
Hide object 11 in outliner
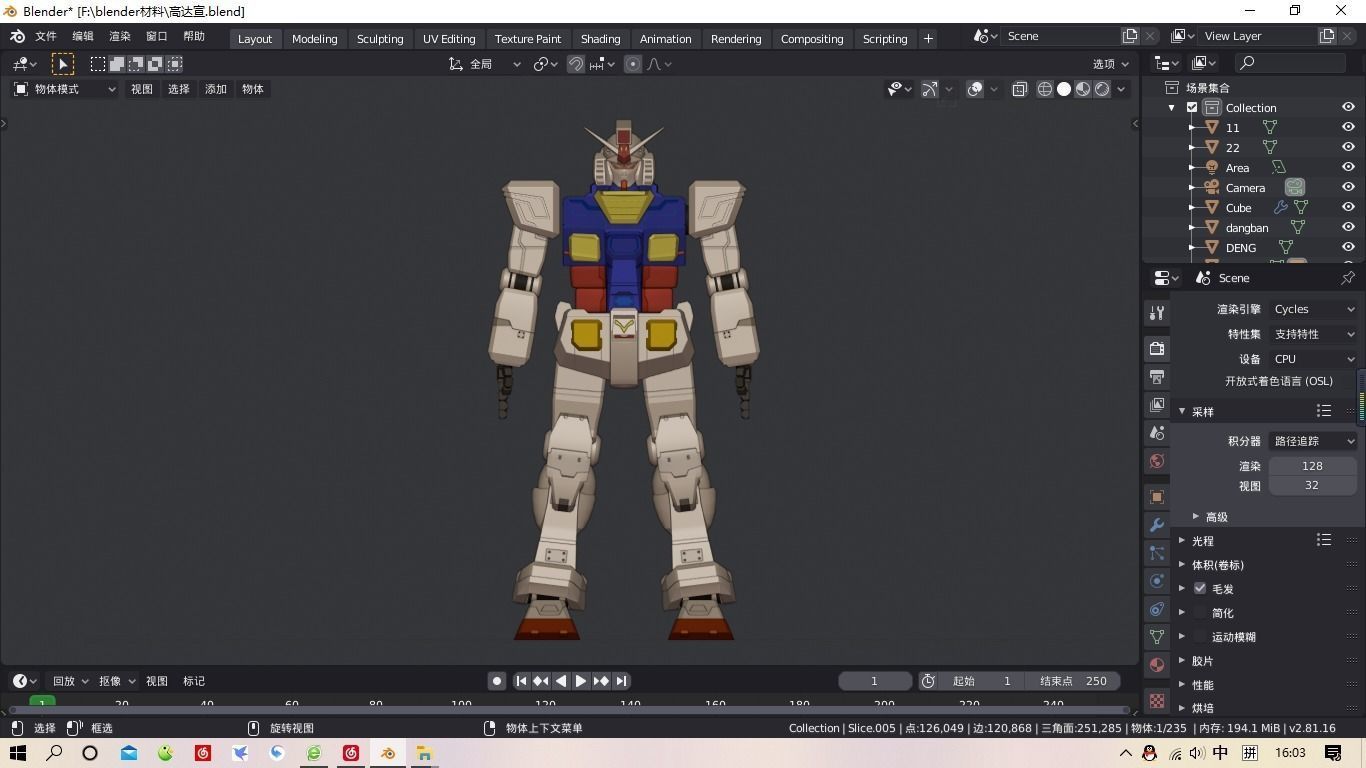coord(1348,127)
